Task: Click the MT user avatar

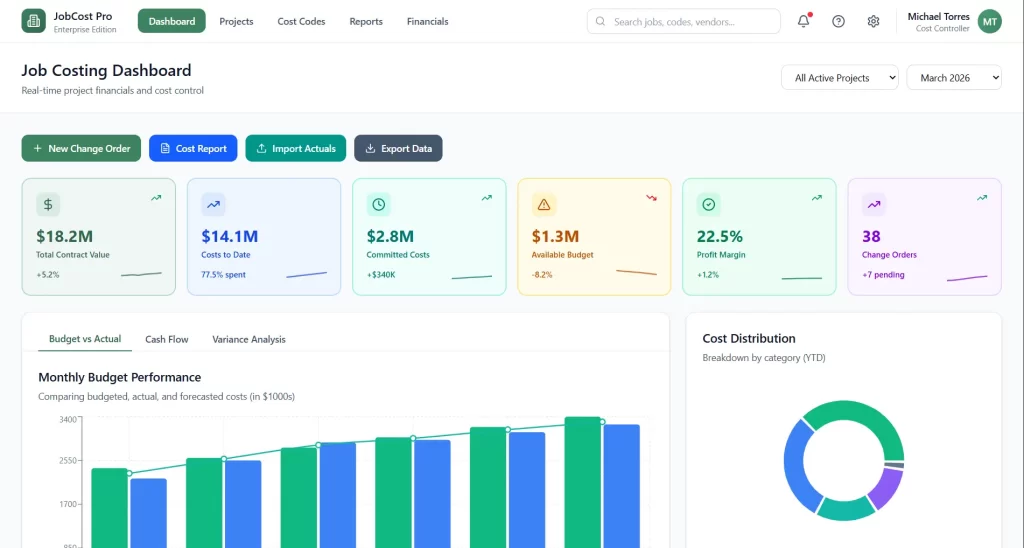Action: 989,21
